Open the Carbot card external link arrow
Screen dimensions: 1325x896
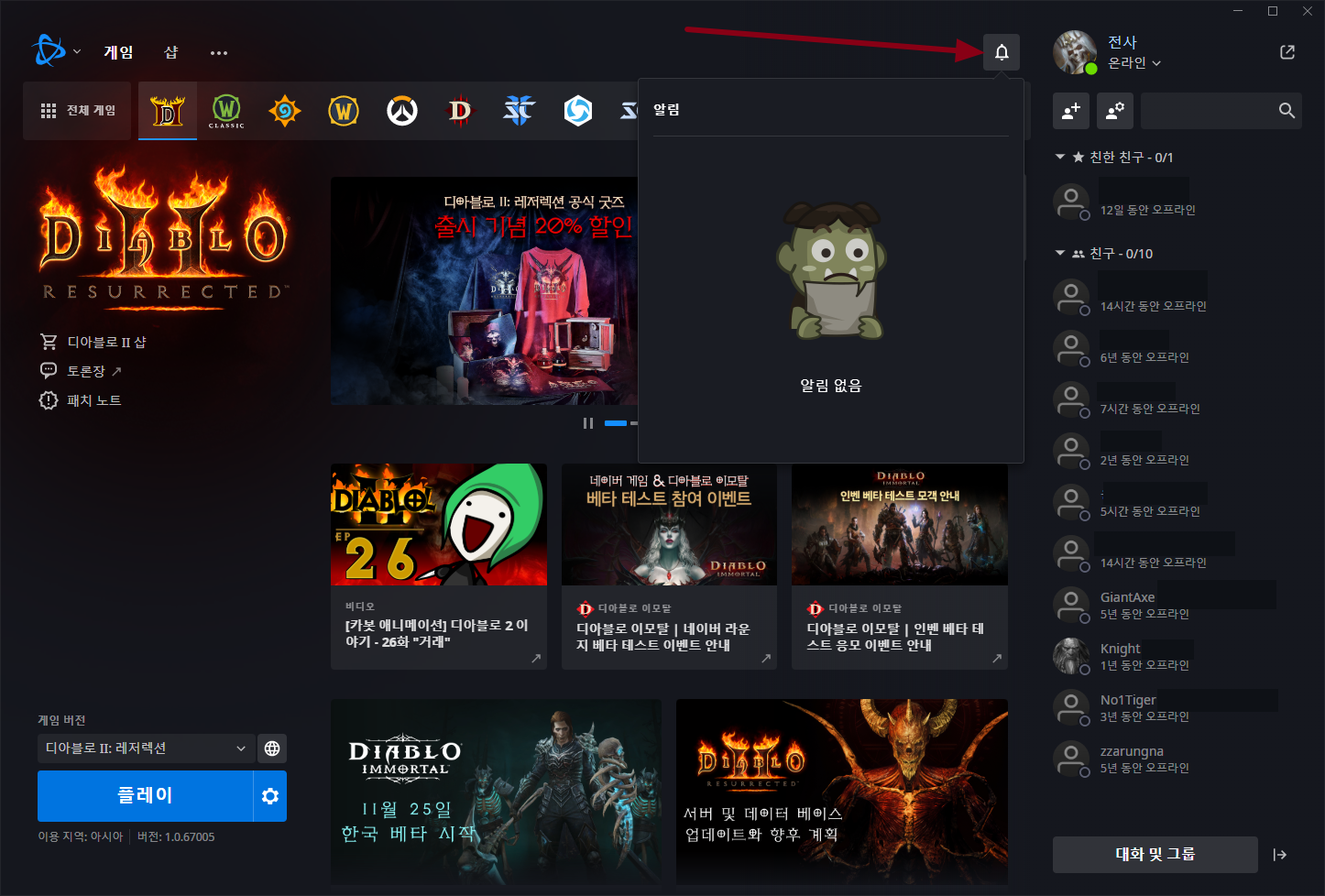[536, 658]
